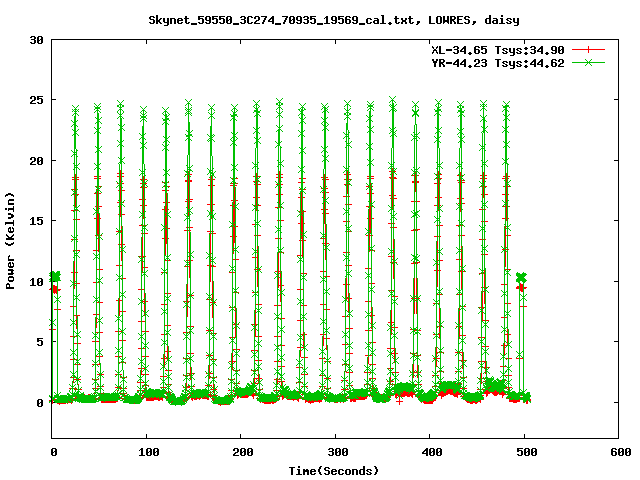Viewport: 640px width, 480px height.
Task: Click y-axis tick label 10
Action: [x=36, y=282]
